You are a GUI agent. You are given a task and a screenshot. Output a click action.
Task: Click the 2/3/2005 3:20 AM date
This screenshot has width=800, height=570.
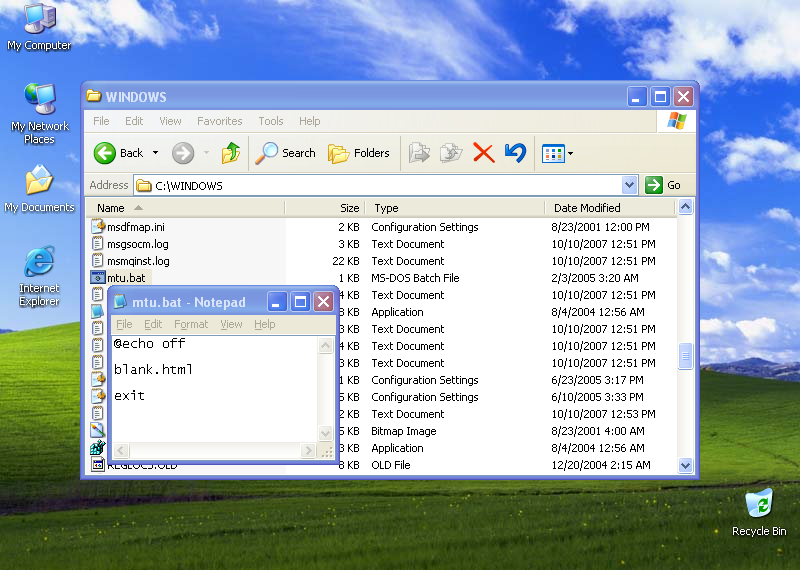[x=595, y=278]
